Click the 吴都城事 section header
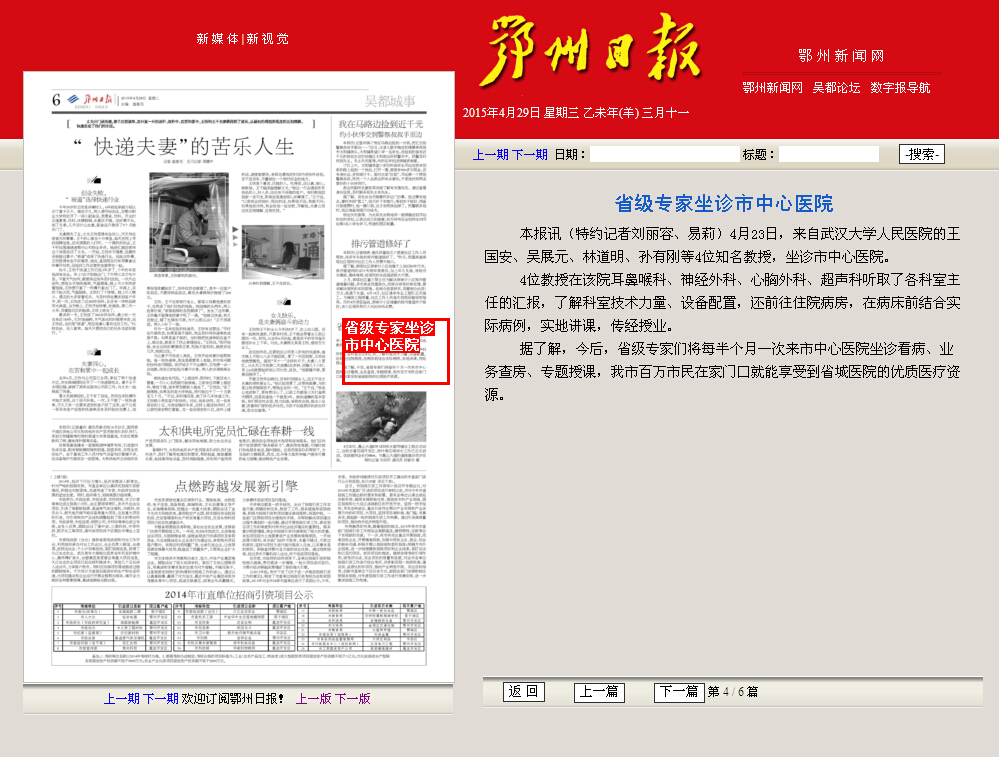The height and width of the screenshot is (757, 999). 390,101
